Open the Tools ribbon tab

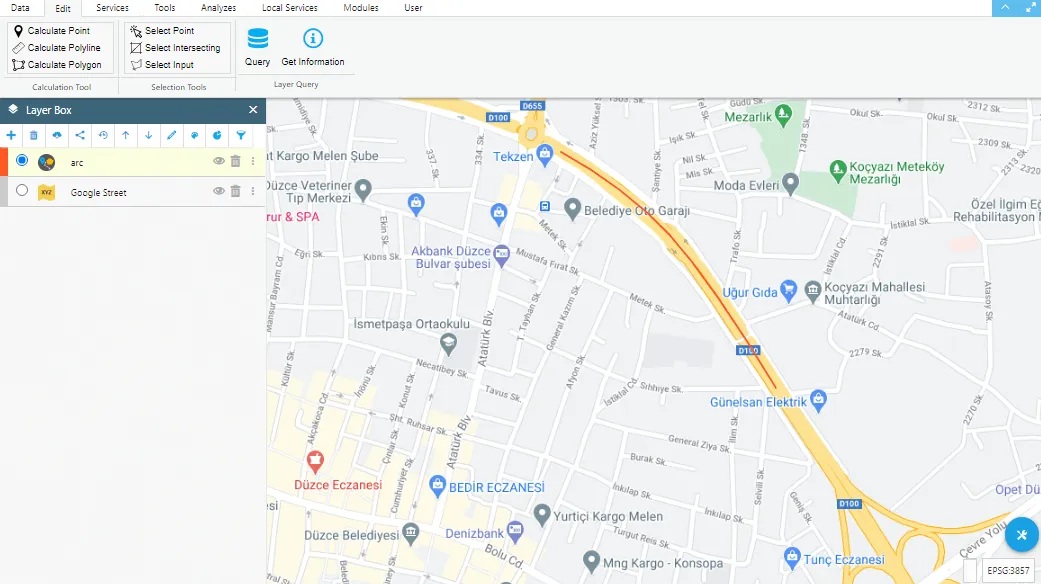[165, 8]
